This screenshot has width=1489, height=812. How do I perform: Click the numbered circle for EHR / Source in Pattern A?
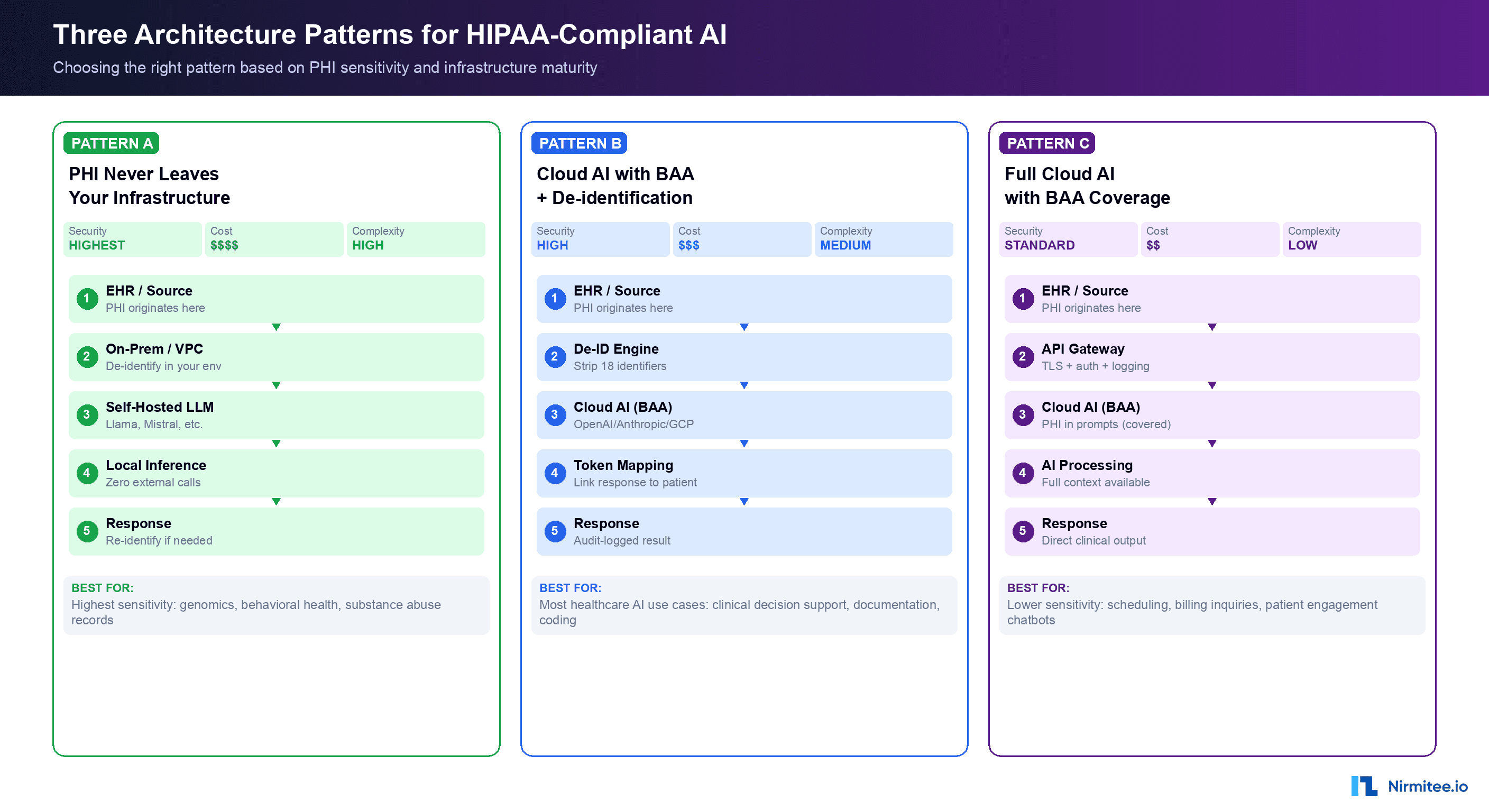(87, 298)
